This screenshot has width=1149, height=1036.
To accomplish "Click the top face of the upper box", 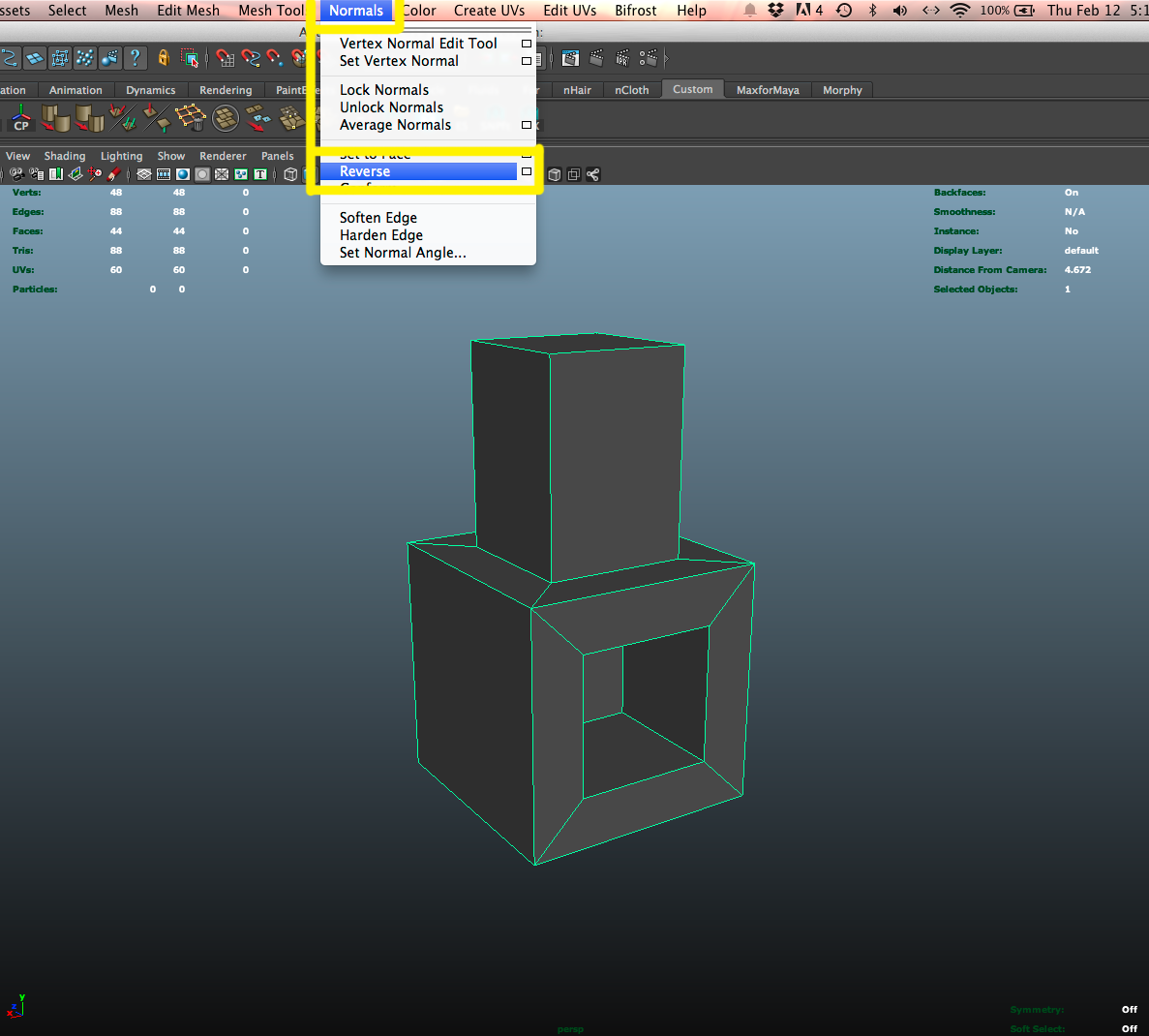I will pyautogui.click(x=581, y=343).
